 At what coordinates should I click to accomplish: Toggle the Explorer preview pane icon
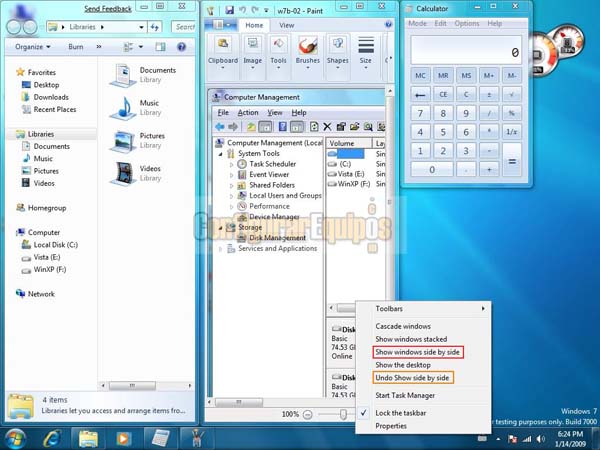[160, 47]
